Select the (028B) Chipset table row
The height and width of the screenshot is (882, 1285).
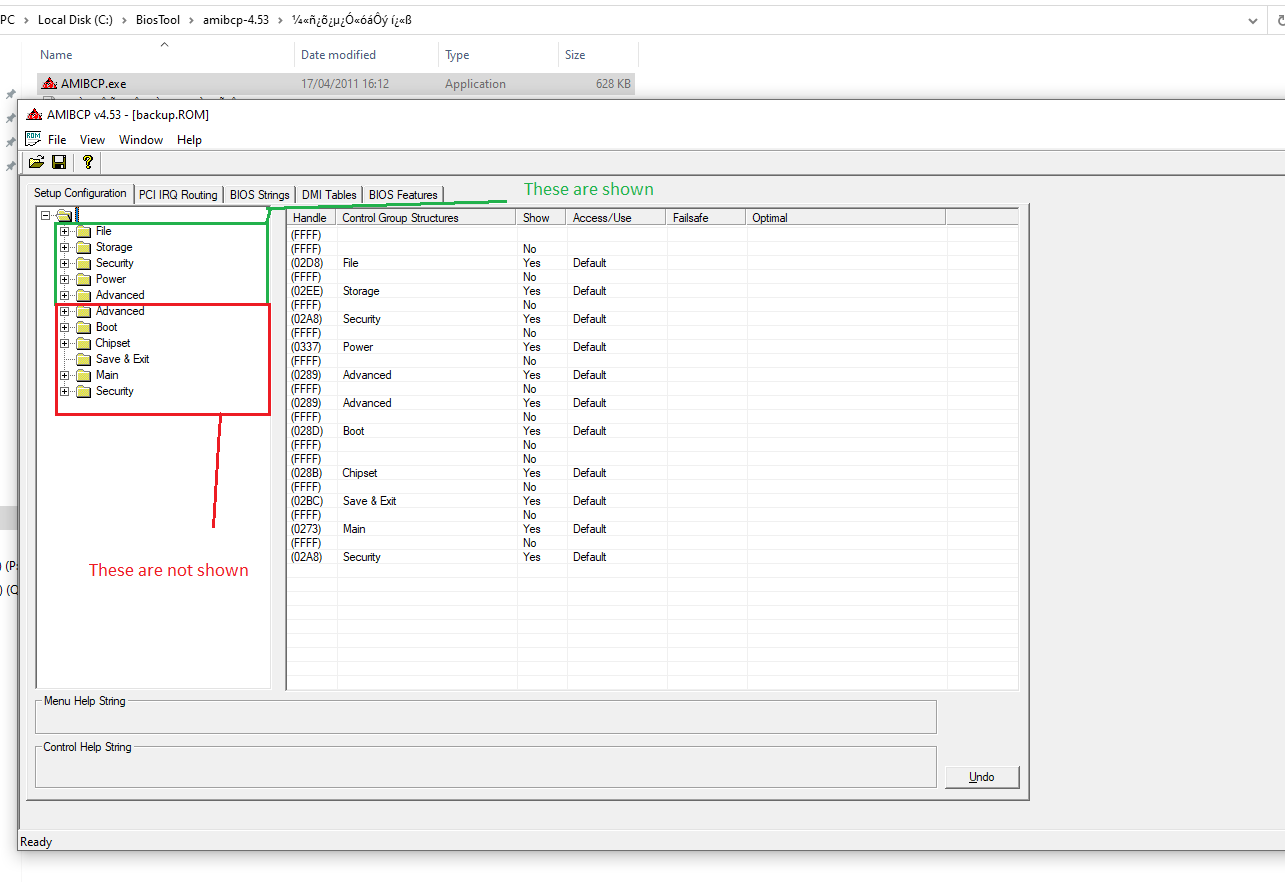pyautogui.click(x=652, y=473)
